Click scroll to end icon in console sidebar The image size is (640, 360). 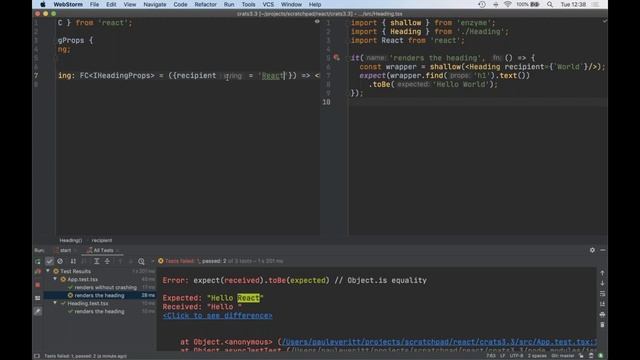602,304
